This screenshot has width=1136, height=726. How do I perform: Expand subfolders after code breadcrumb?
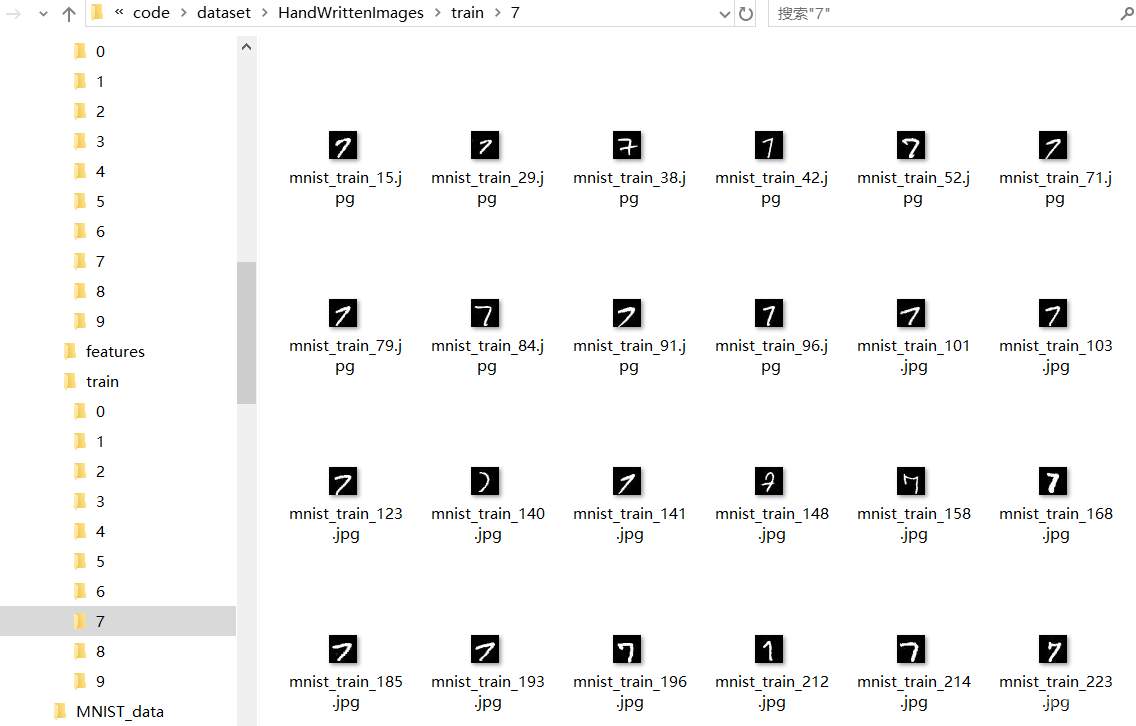click(183, 12)
